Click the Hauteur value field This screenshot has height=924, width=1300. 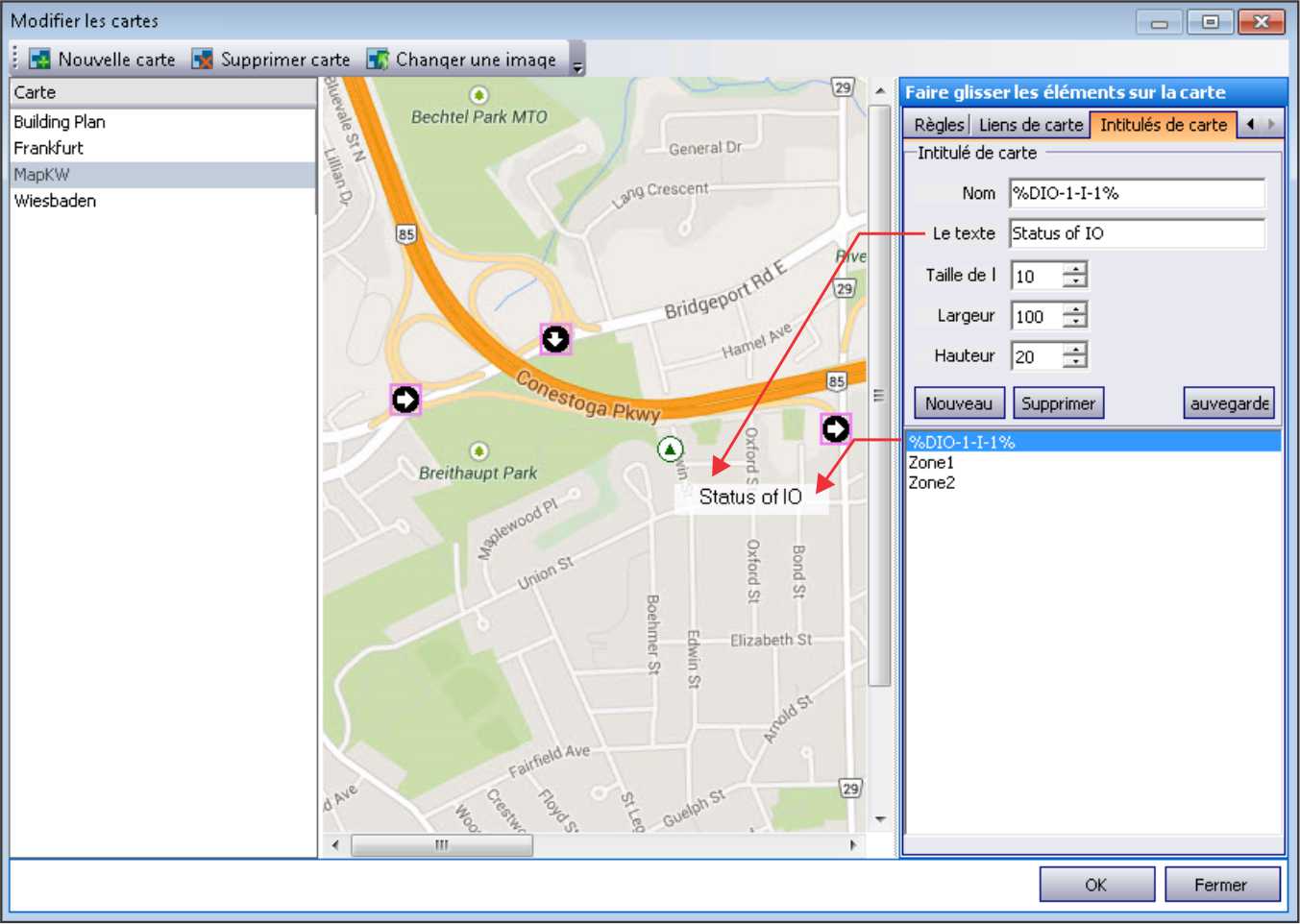(x=1037, y=356)
